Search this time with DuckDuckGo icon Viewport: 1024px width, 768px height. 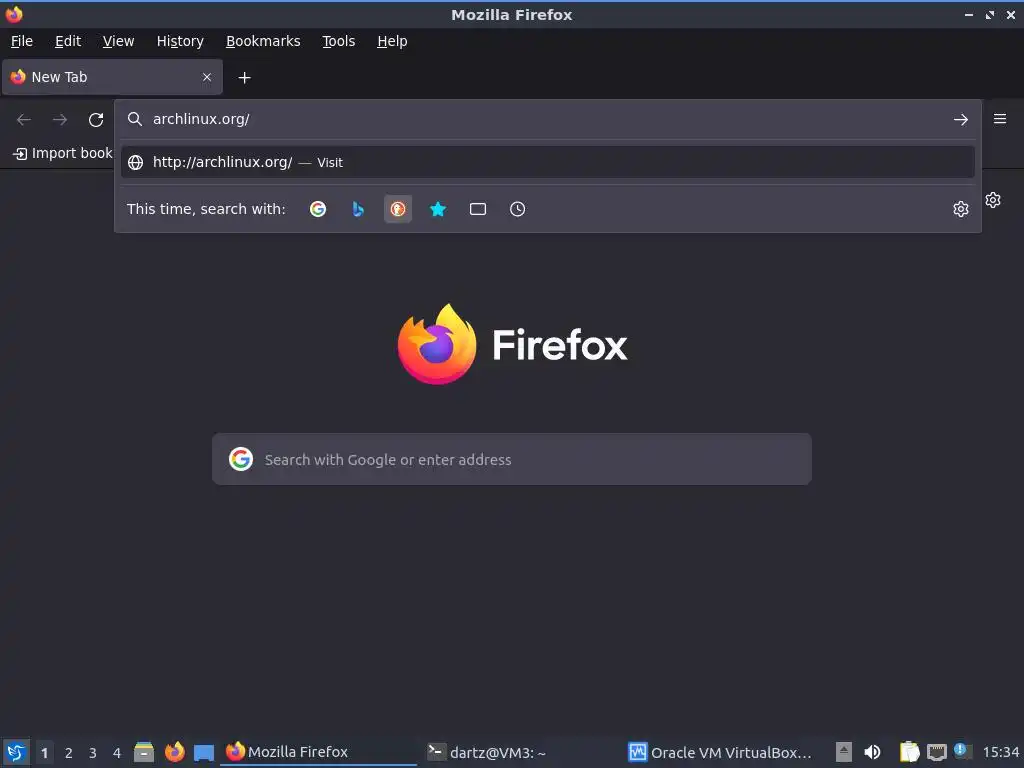(398, 209)
